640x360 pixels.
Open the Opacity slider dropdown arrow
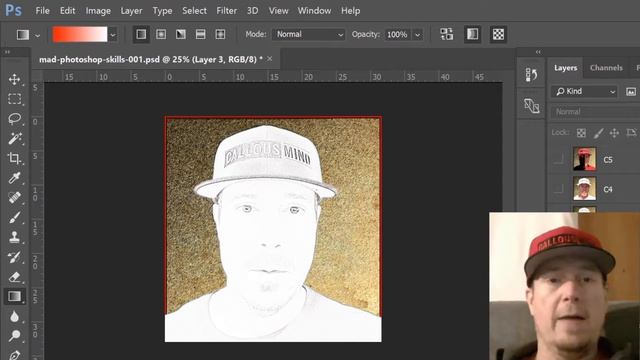tap(418, 35)
